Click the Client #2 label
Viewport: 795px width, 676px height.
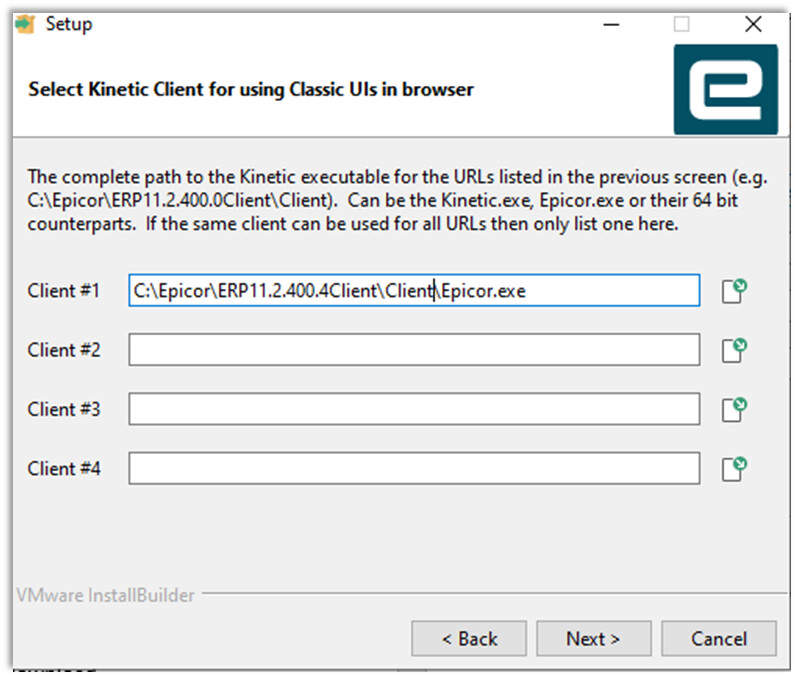click(64, 350)
